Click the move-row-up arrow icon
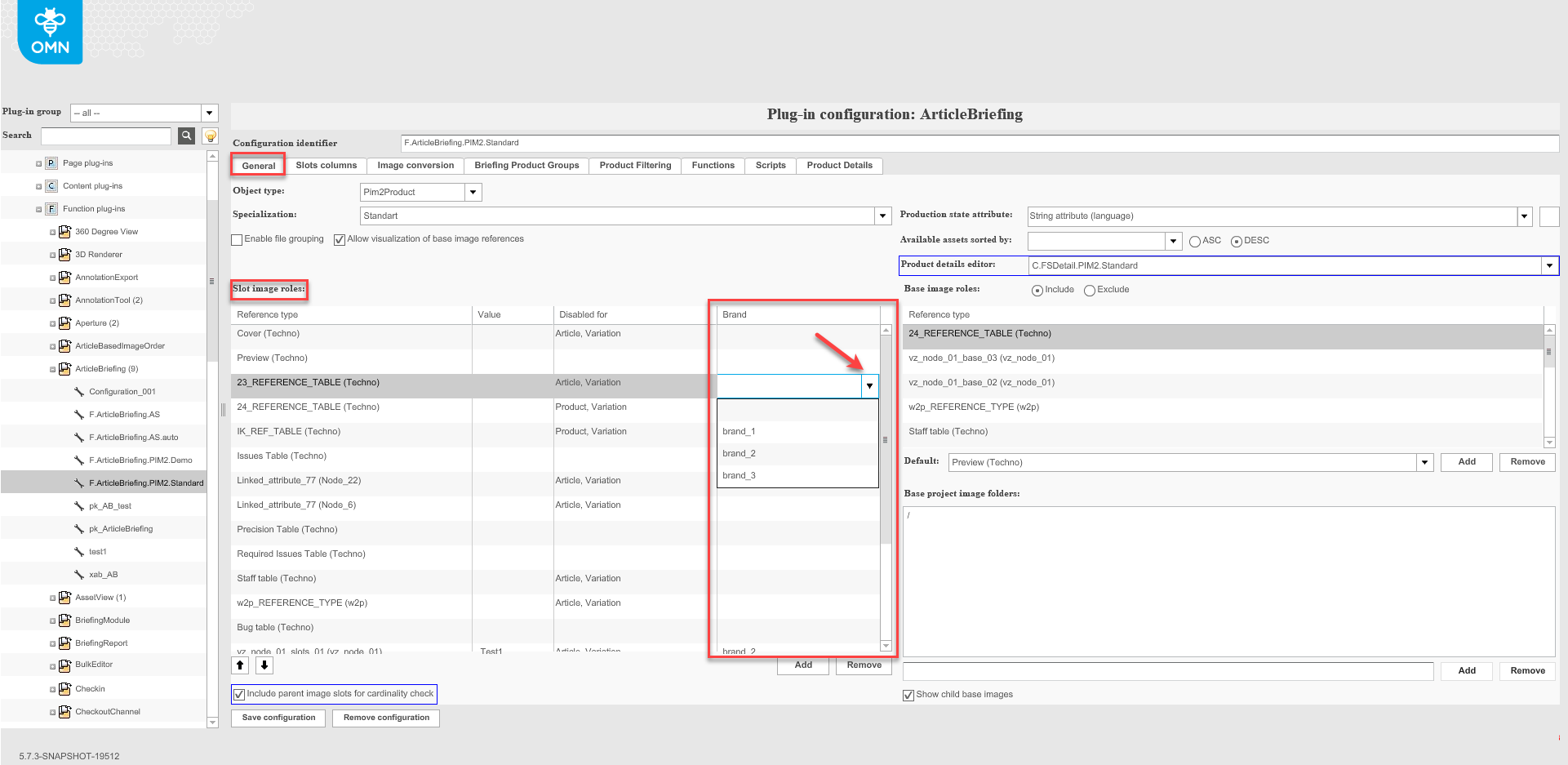This screenshot has width=1568, height=765. click(240, 665)
